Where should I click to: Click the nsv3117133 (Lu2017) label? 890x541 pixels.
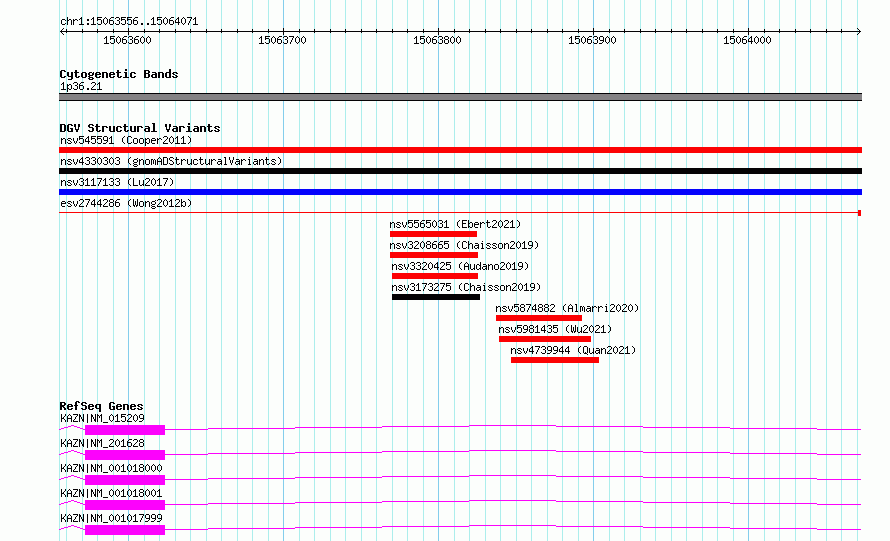click(x=117, y=182)
